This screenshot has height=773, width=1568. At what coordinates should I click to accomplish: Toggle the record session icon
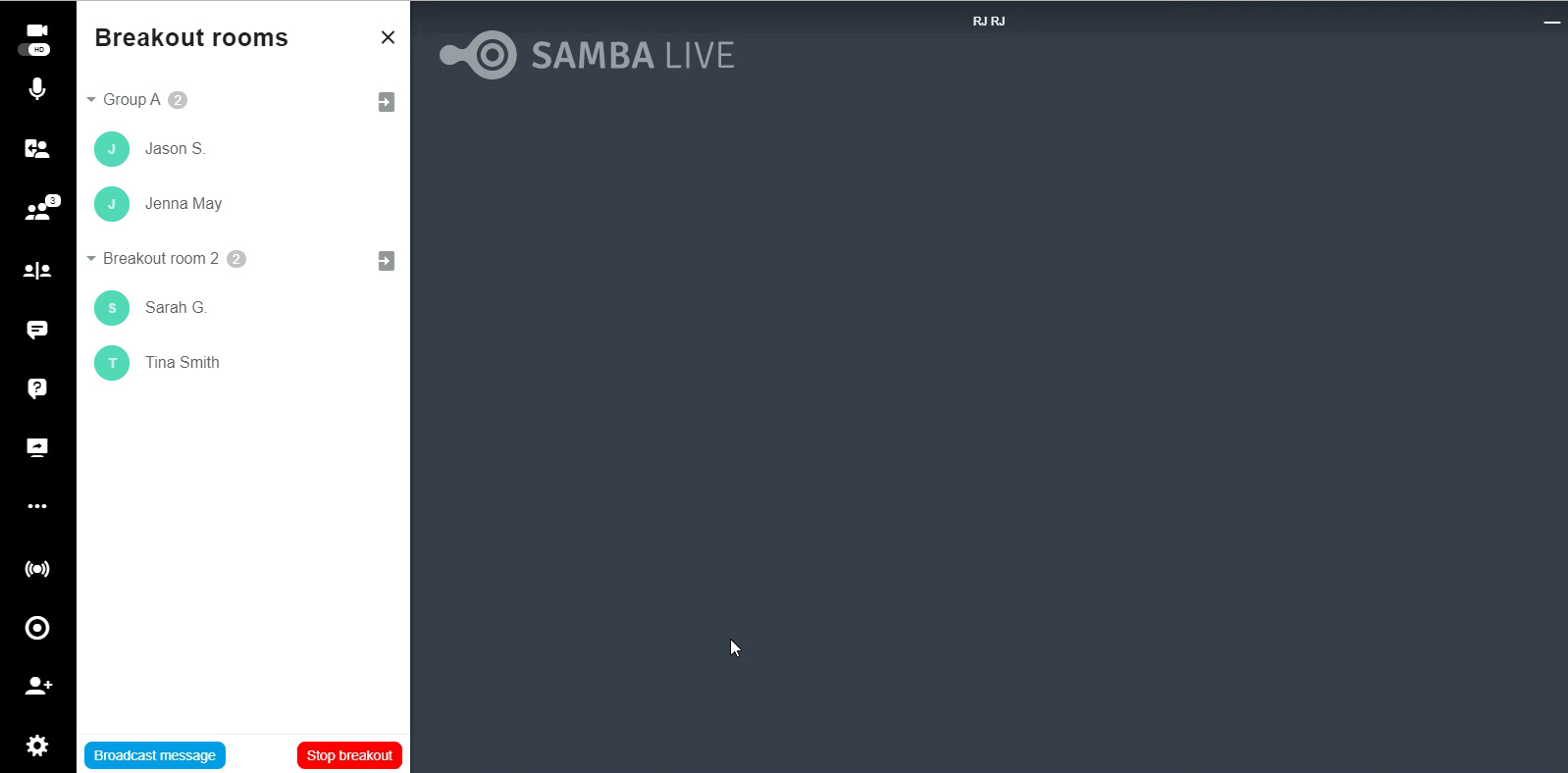(37, 628)
